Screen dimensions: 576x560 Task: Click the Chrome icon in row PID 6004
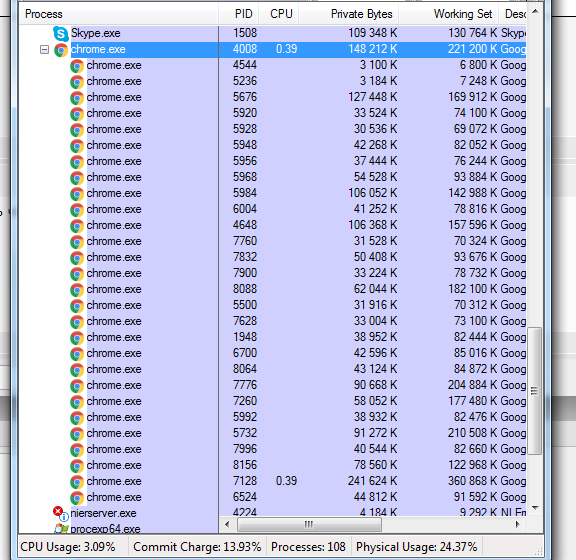[x=77, y=210]
